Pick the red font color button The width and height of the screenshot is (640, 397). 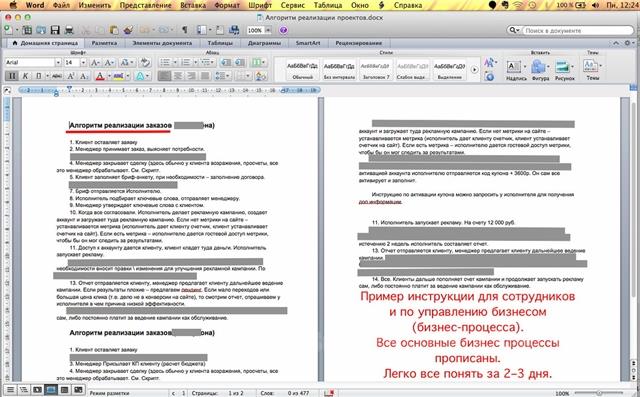coord(100,76)
